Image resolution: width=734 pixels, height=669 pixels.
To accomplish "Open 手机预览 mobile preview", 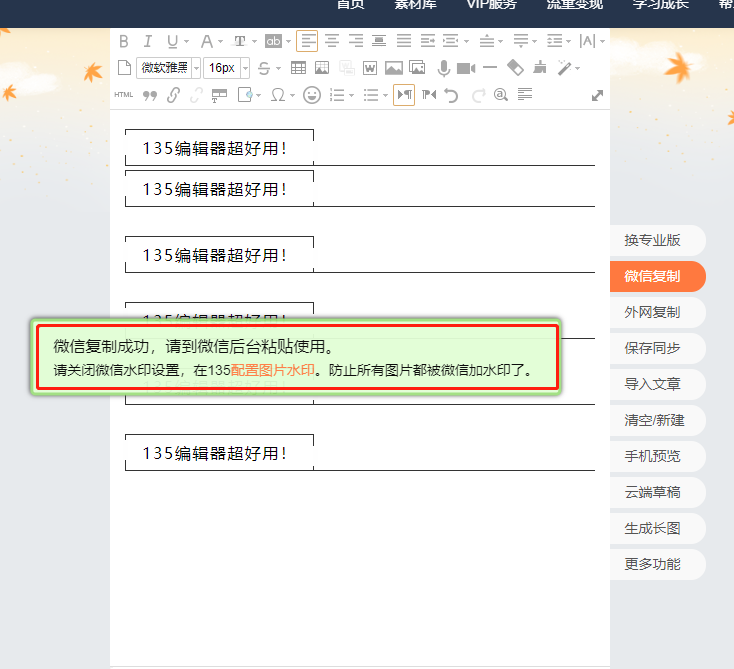I will (x=658, y=456).
